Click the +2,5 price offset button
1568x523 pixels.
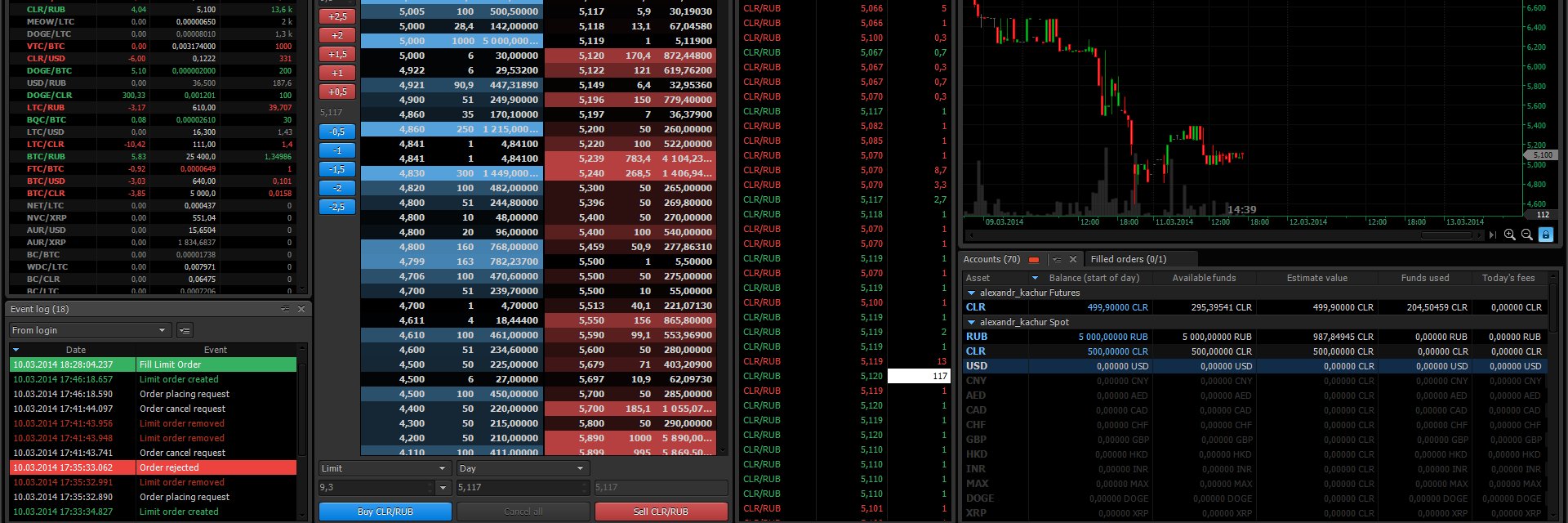pos(337,16)
